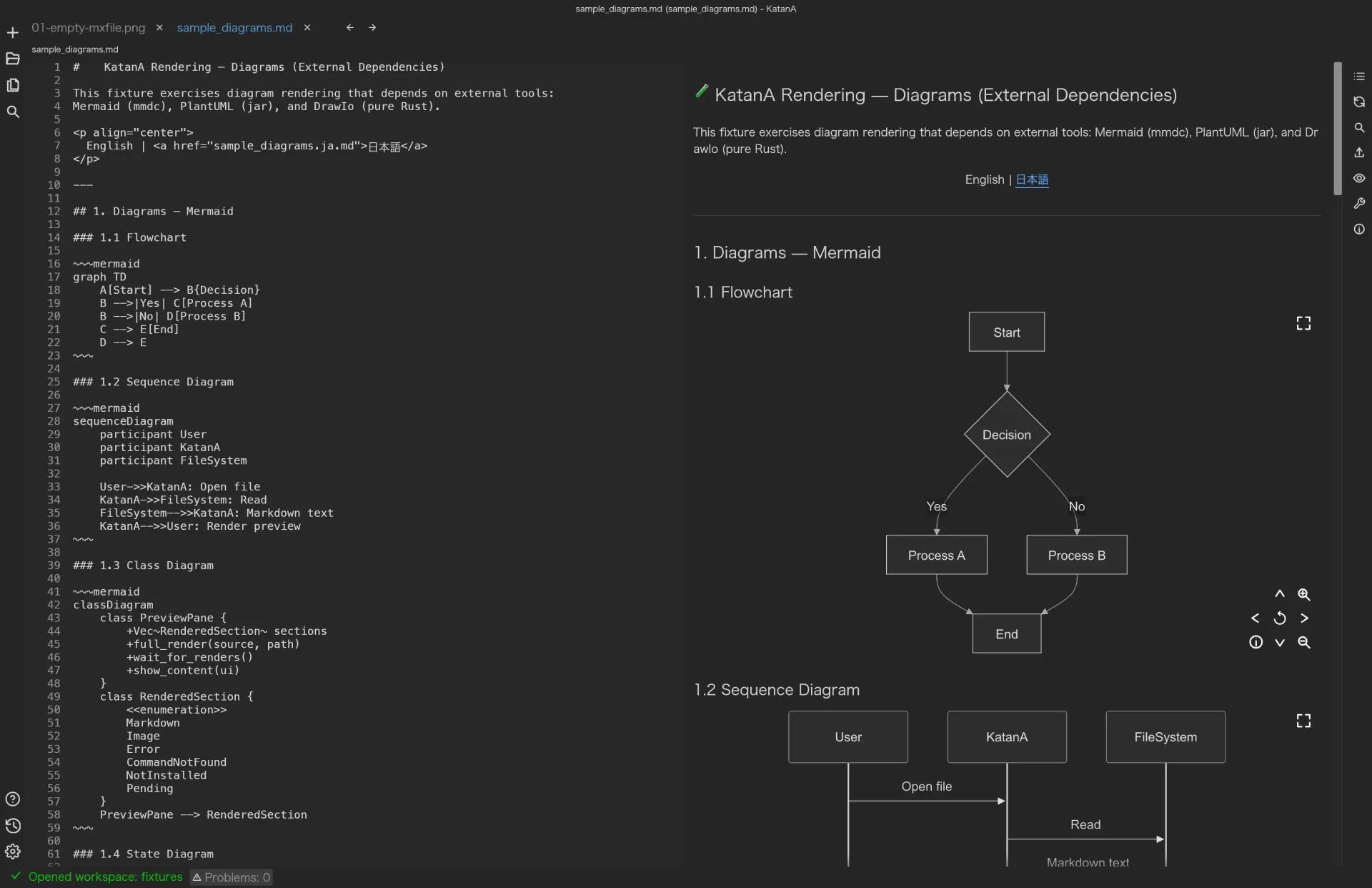Click the FileSystem participant box
The height and width of the screenshot is (888, 1372).
click(x=1165, y=736)
